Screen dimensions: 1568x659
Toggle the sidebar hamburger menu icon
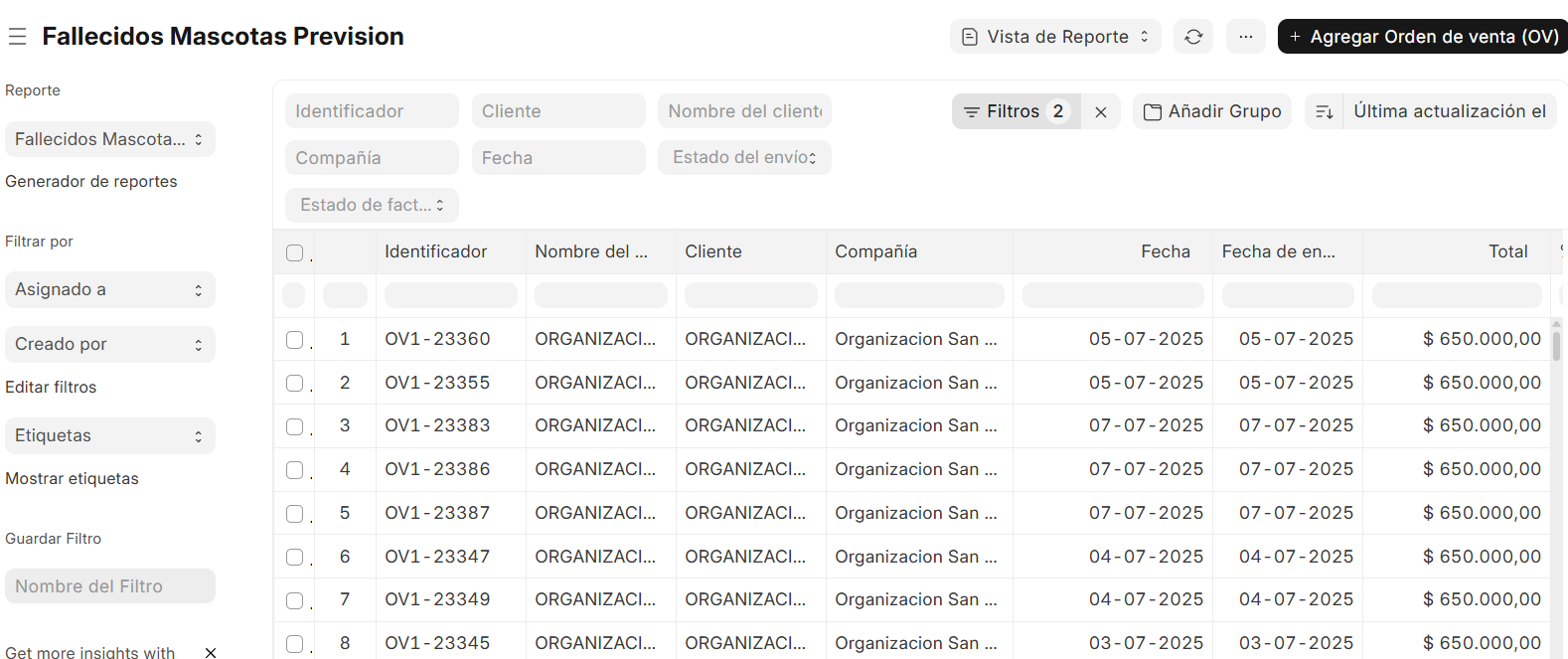tap(17, 37)
